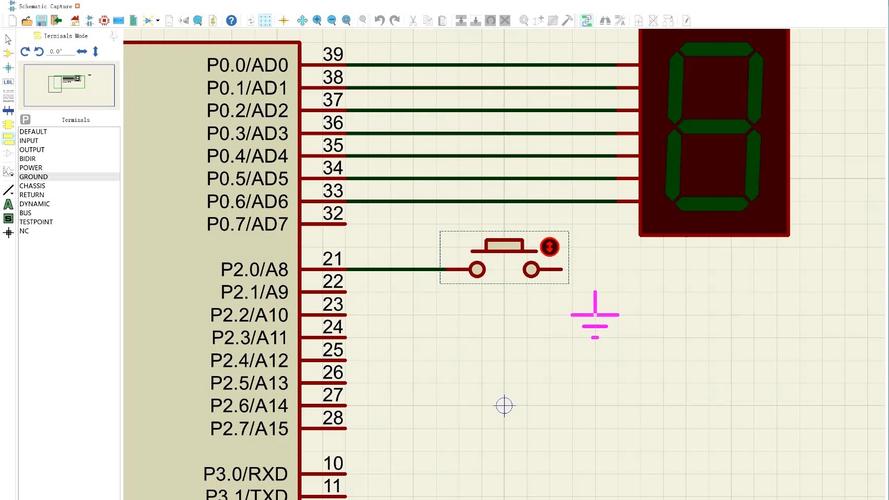Click the Zoom In magnifier icon
This screenshot has width=889, height=500.
[317, 21]
